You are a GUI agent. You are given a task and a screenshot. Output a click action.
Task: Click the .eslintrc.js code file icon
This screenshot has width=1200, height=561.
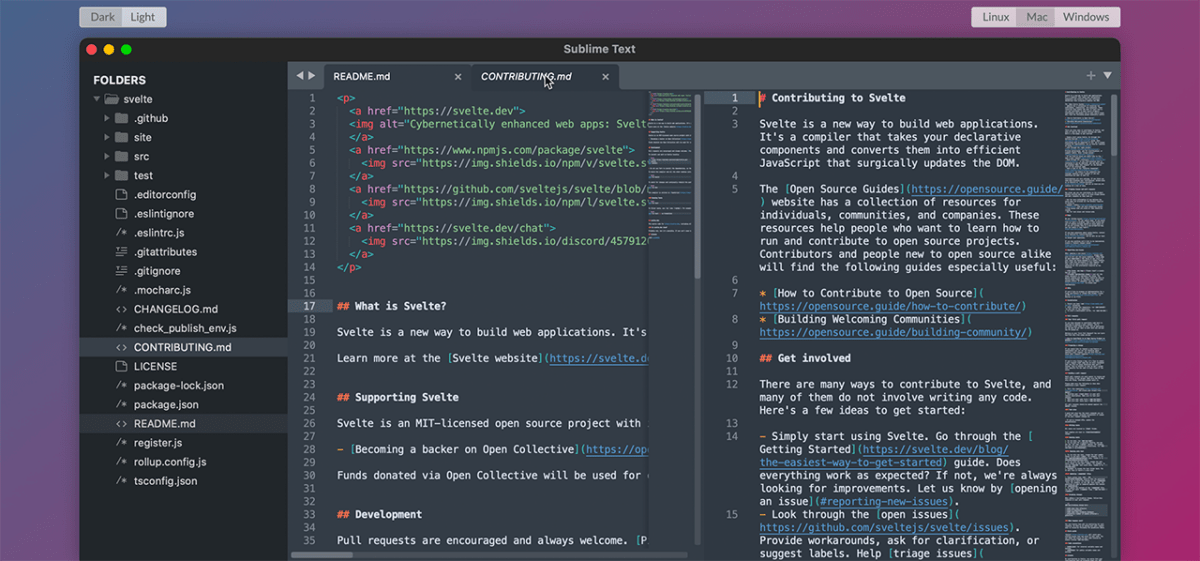[121, 232]
